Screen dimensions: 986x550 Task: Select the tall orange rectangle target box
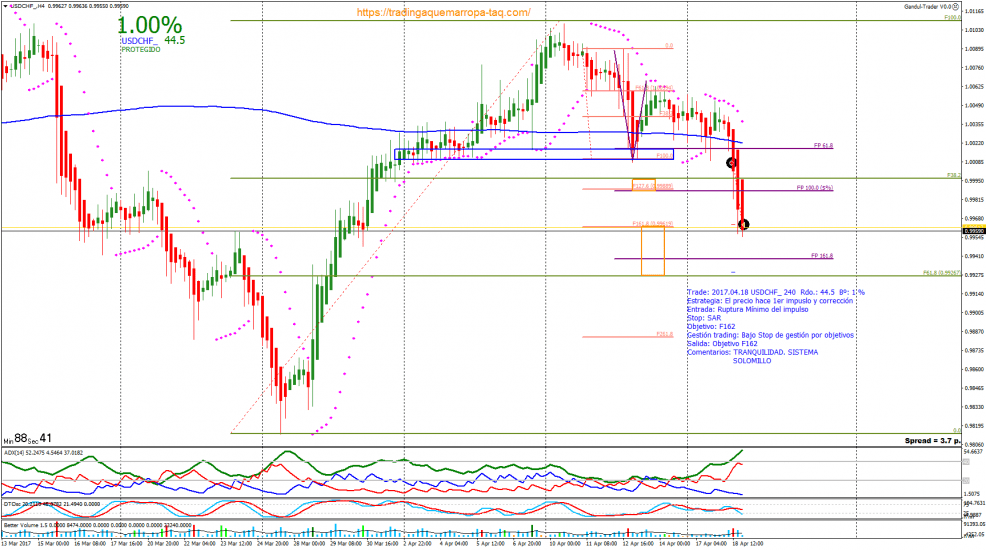coord(653,252)
